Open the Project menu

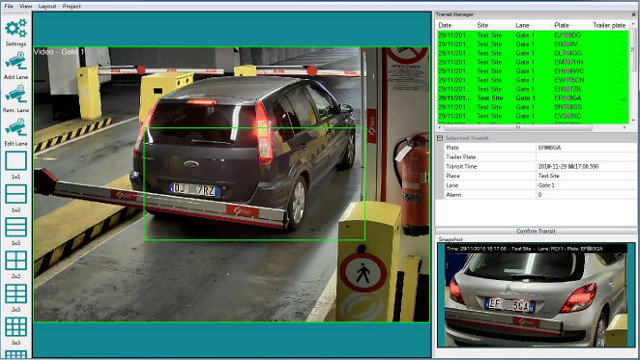click(x=71, y=6)
